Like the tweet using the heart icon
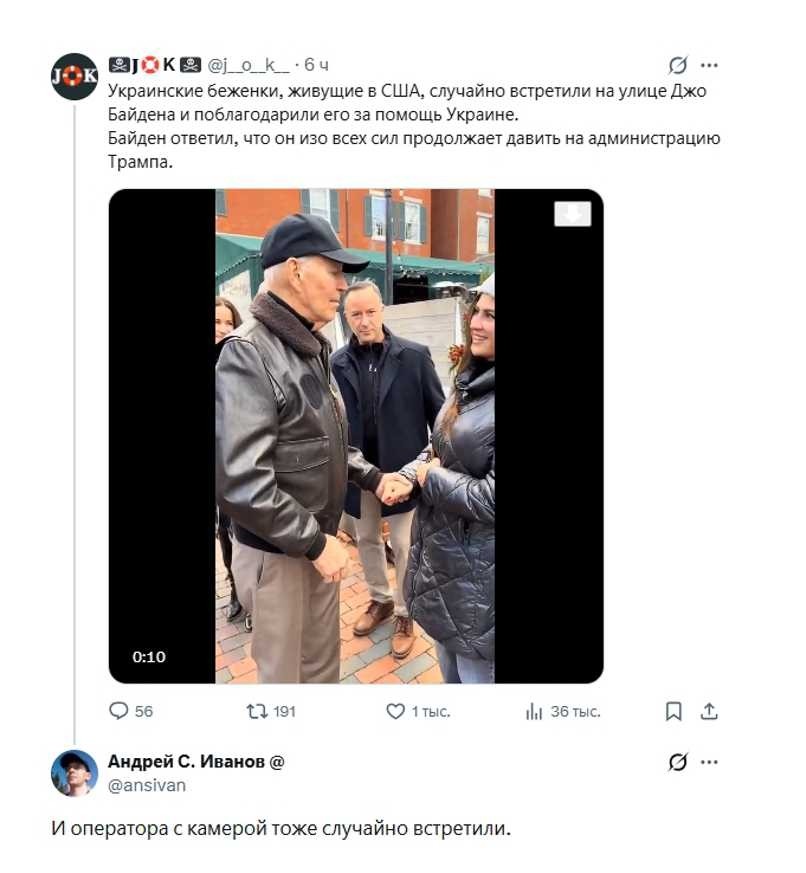Image resolution: width=806 pixels, height=873 pixels. coord(395,711)
